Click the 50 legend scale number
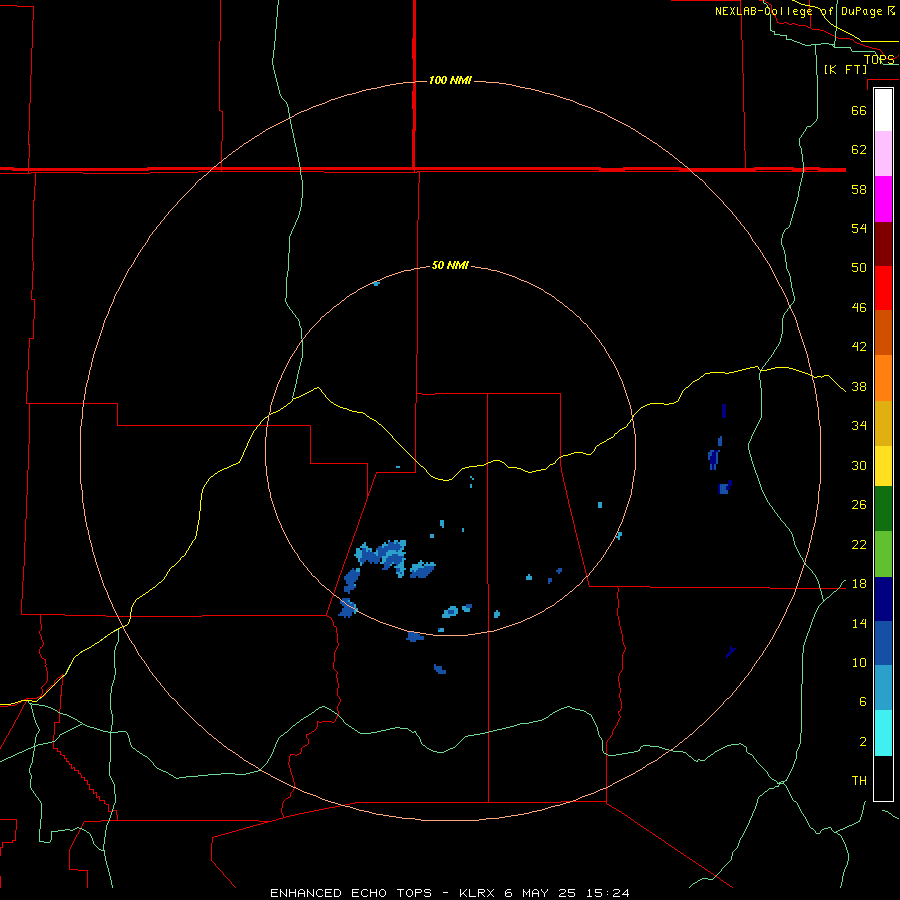900x900 pixels. (x=859, y=267)
